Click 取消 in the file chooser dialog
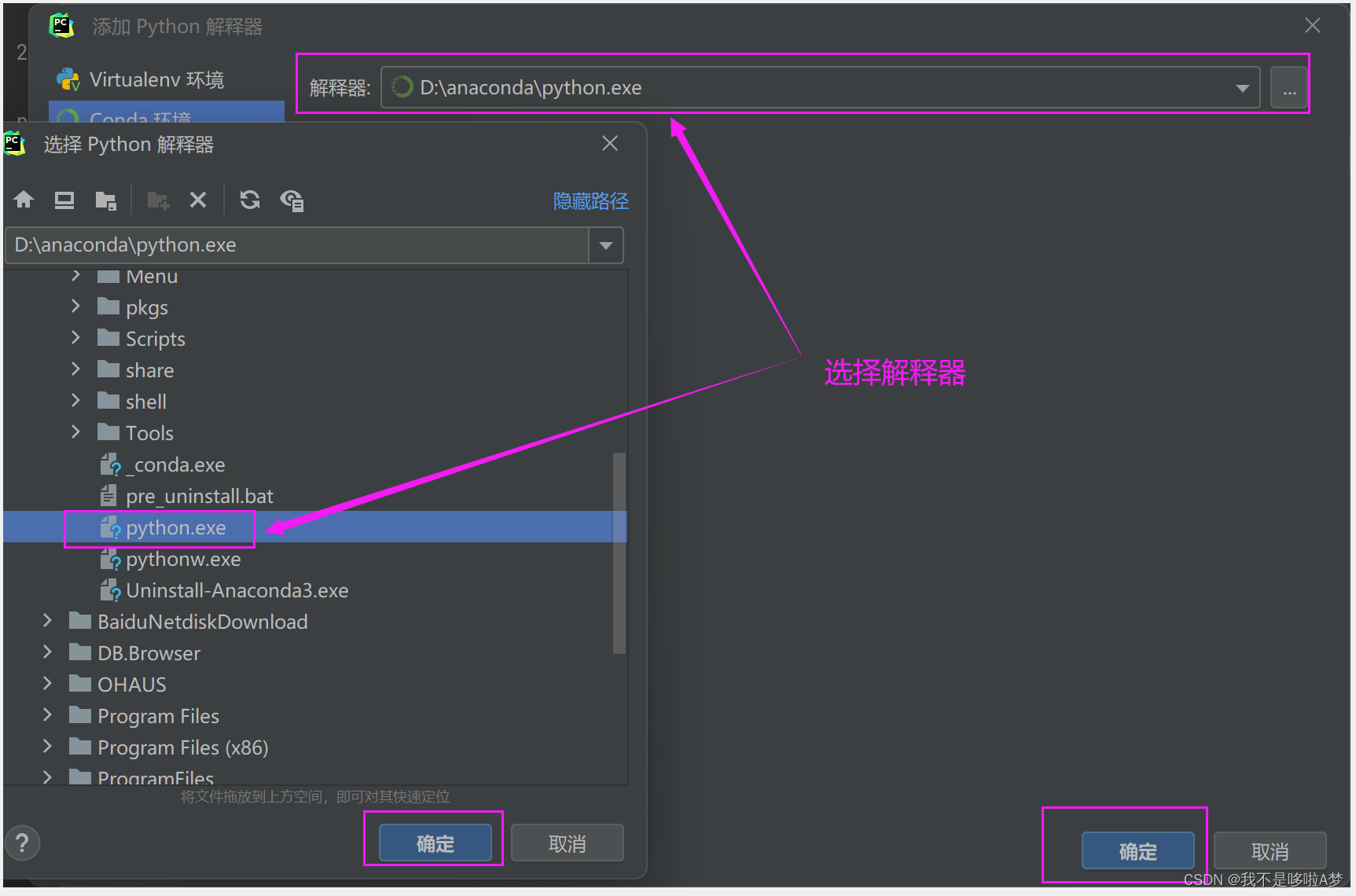1356x896 pixels. (x=568, y=843)
